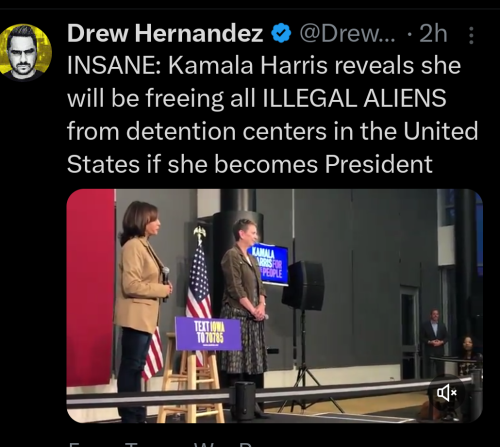Open the three-dot more options menu

[x=471, y=35]
